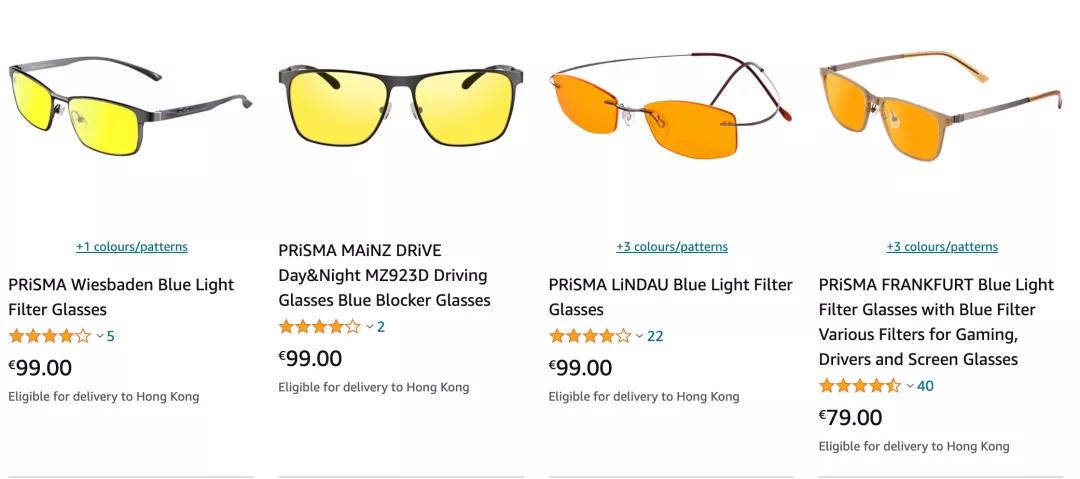This screenshot has height=479, width=1080.
Task: Expand rating breakdown chevron for MAiNZ DRiVE
Action: [x=370, y=326]
